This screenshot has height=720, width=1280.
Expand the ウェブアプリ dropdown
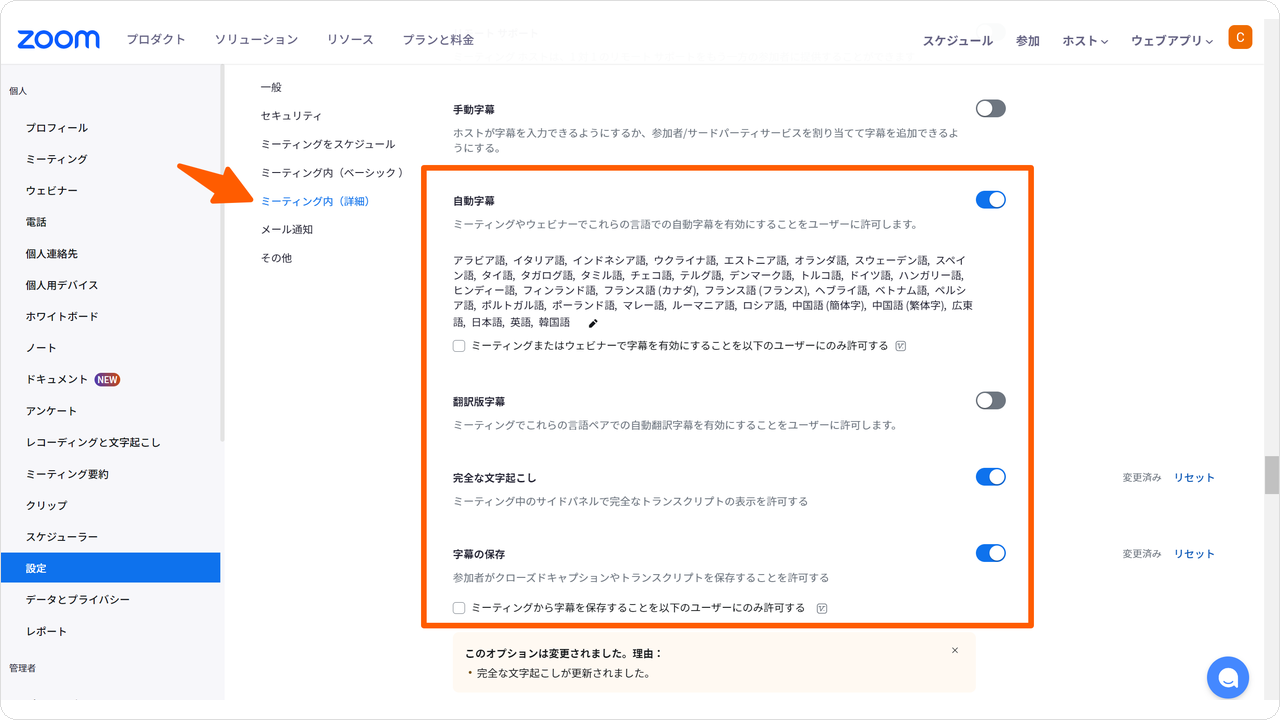click(x=1172, y=41)
